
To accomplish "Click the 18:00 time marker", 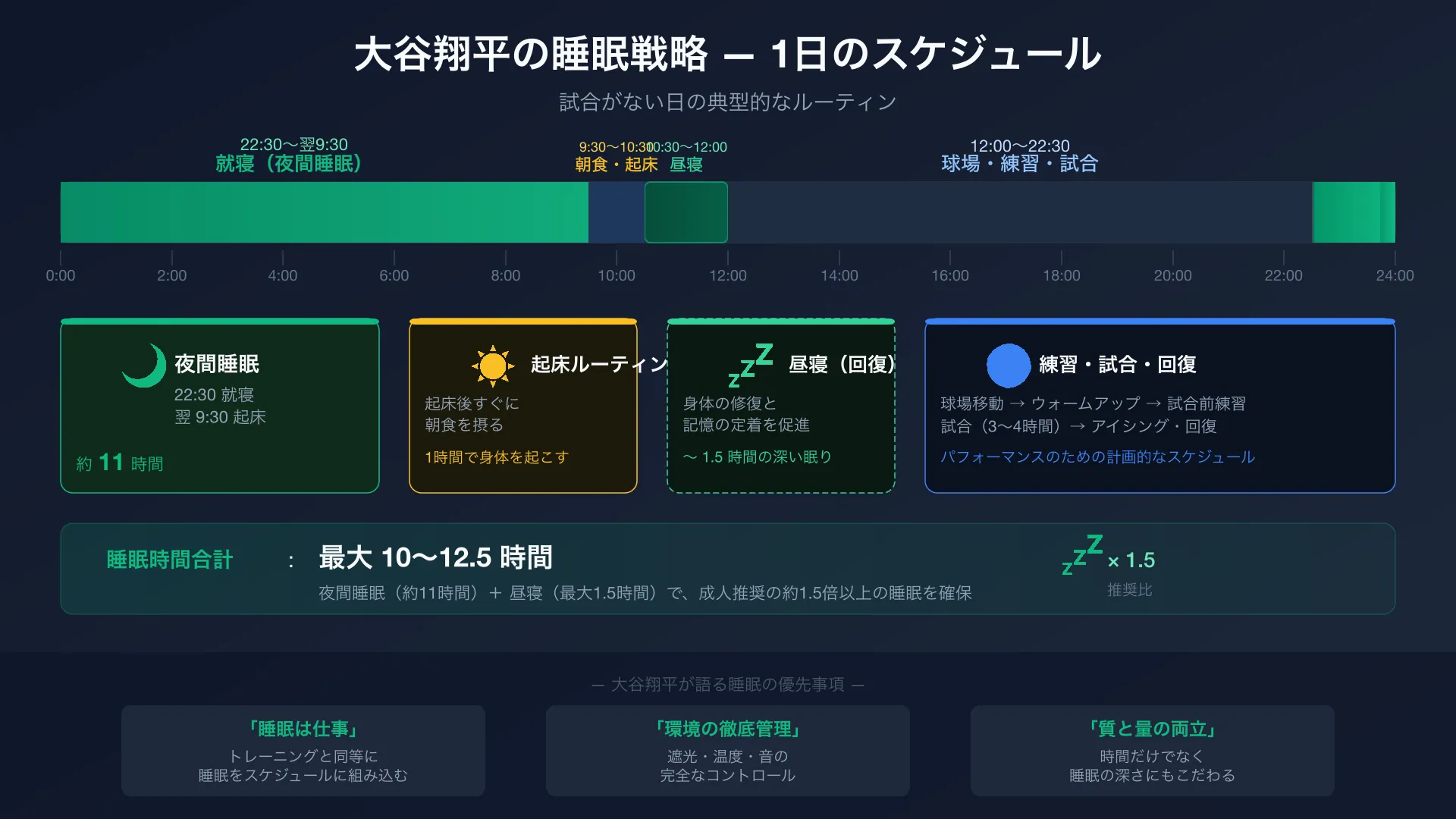I will click(x=1061, y=275).
